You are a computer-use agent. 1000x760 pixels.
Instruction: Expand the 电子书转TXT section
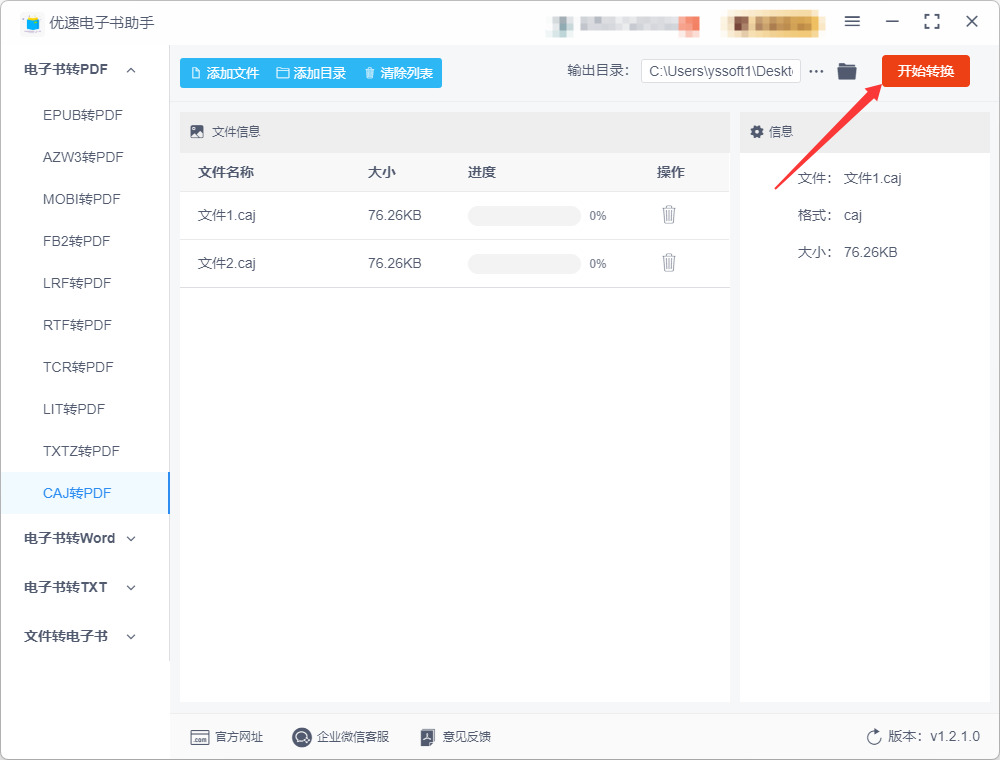[x=80, y=587]
